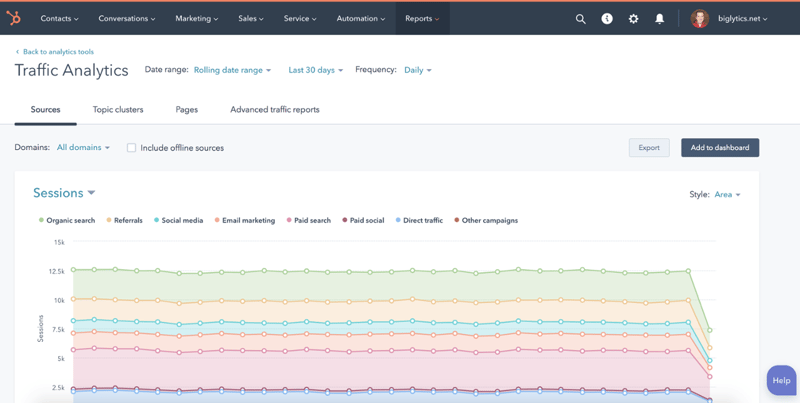Change the chart Style Area dropdown
Image resolution: width=800 pixels, height=403 pixels.
pos(727,194)
